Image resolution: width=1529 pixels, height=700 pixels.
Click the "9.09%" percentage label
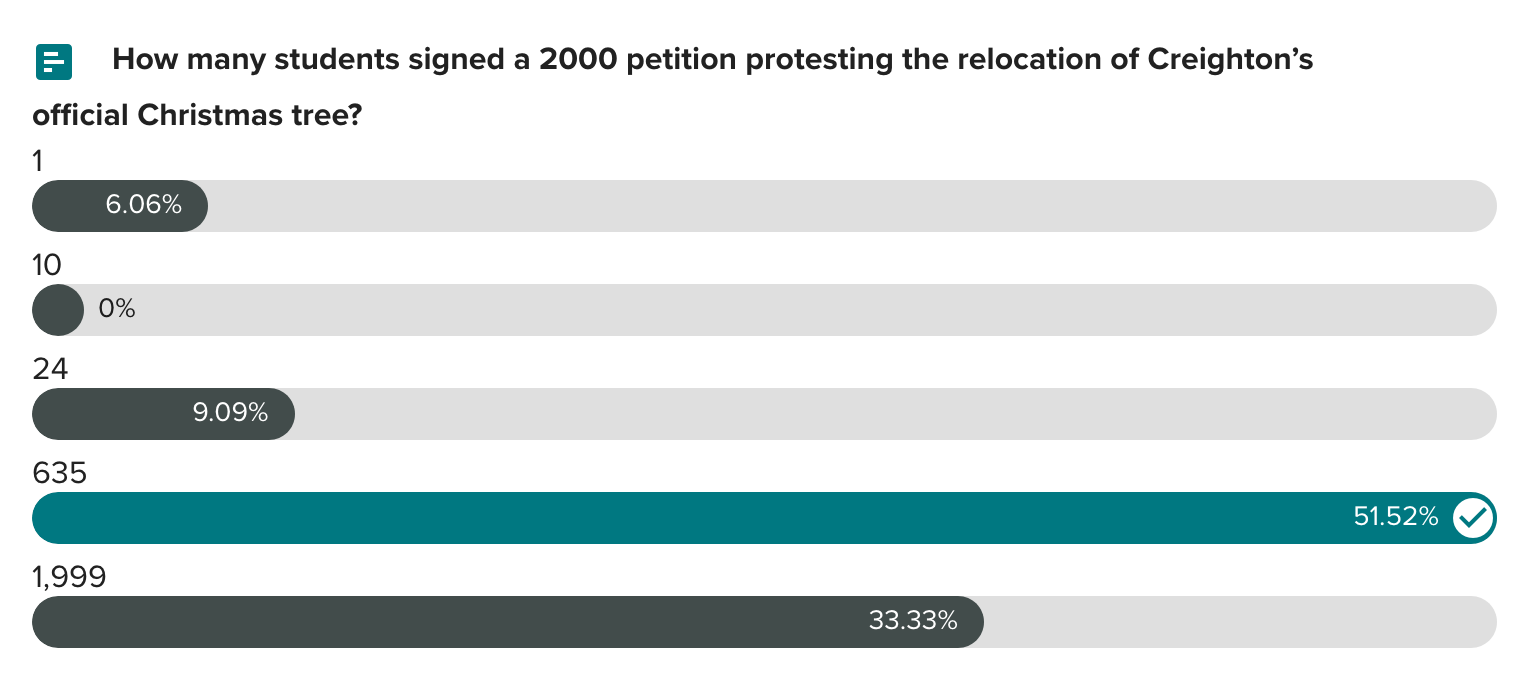[x=230, y=412]
